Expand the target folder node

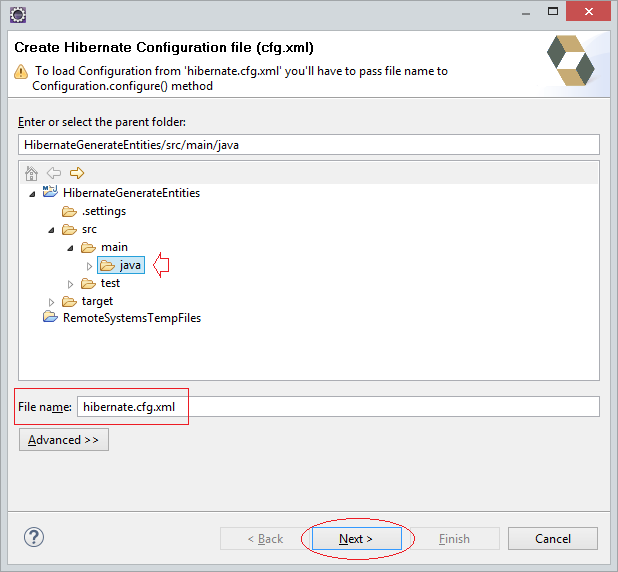(52, 302)
